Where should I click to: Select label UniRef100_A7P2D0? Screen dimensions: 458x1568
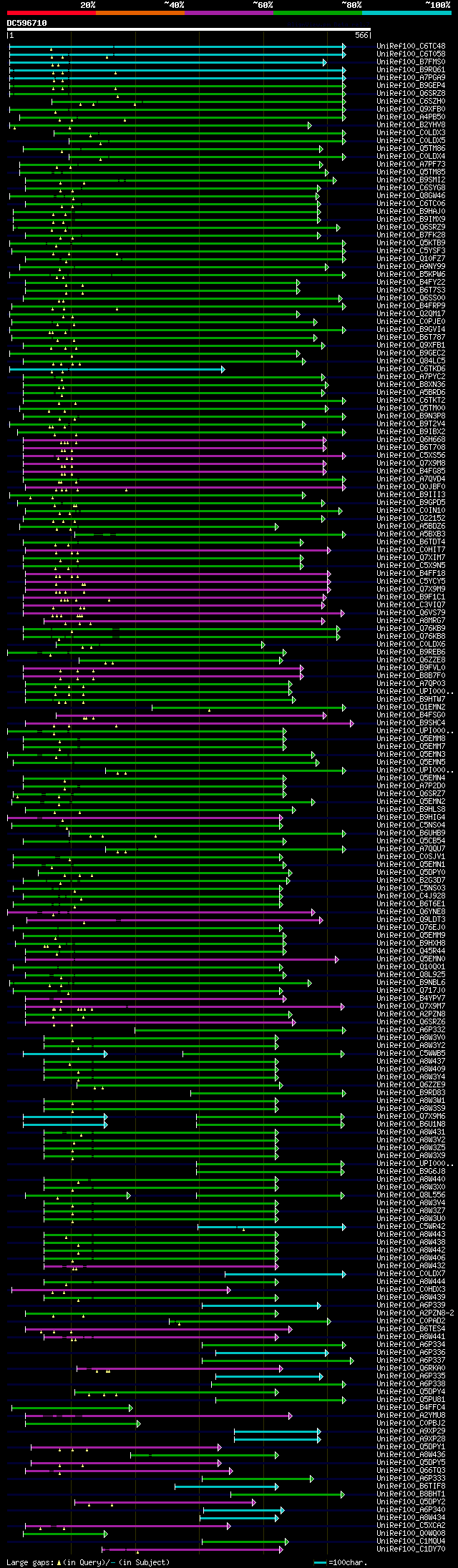click(411, 786)
